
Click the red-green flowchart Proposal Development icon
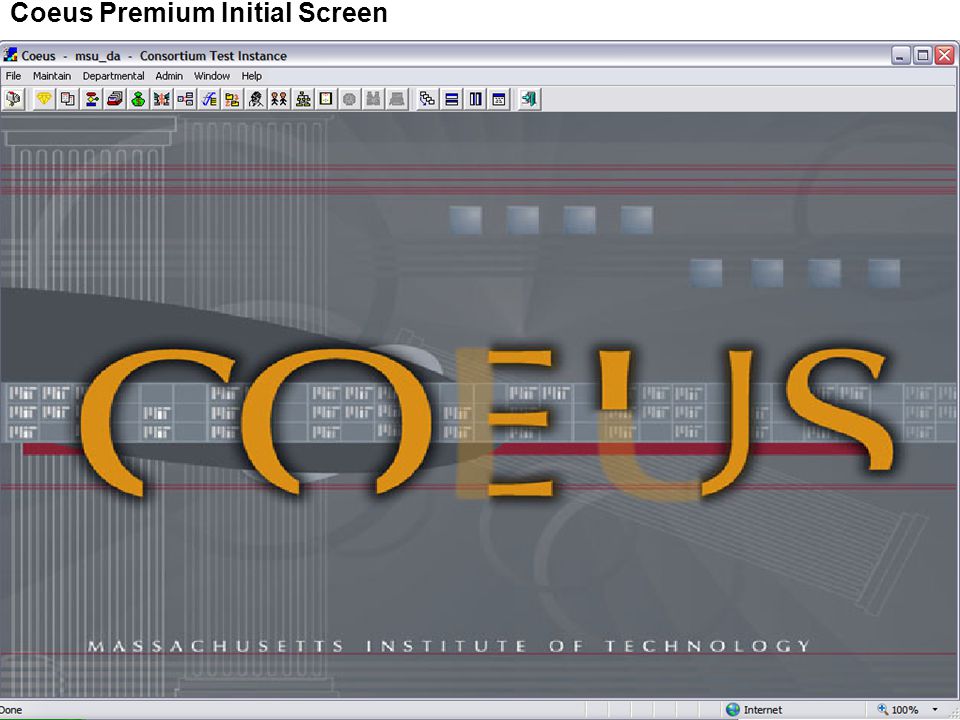pyautogui.click(x=91, y=99)
